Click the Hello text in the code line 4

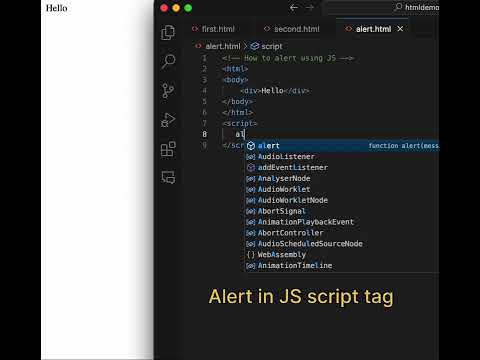pos(272,91)
